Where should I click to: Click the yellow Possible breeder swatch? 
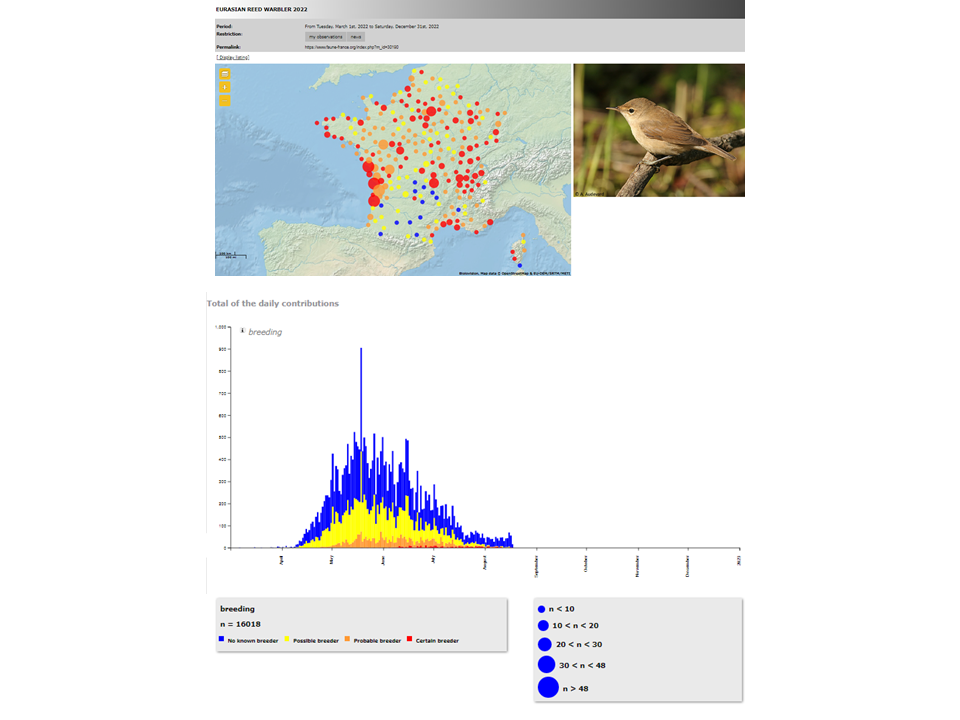coord(288,640)
